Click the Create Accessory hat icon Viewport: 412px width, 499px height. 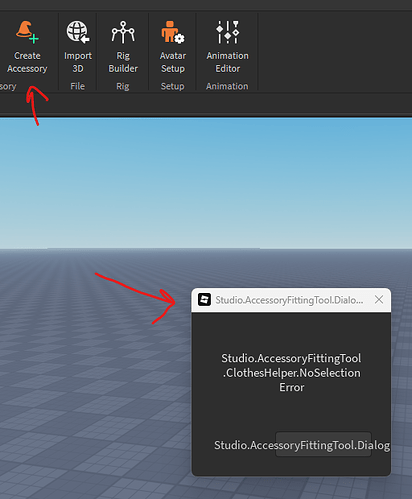[27, 32]
